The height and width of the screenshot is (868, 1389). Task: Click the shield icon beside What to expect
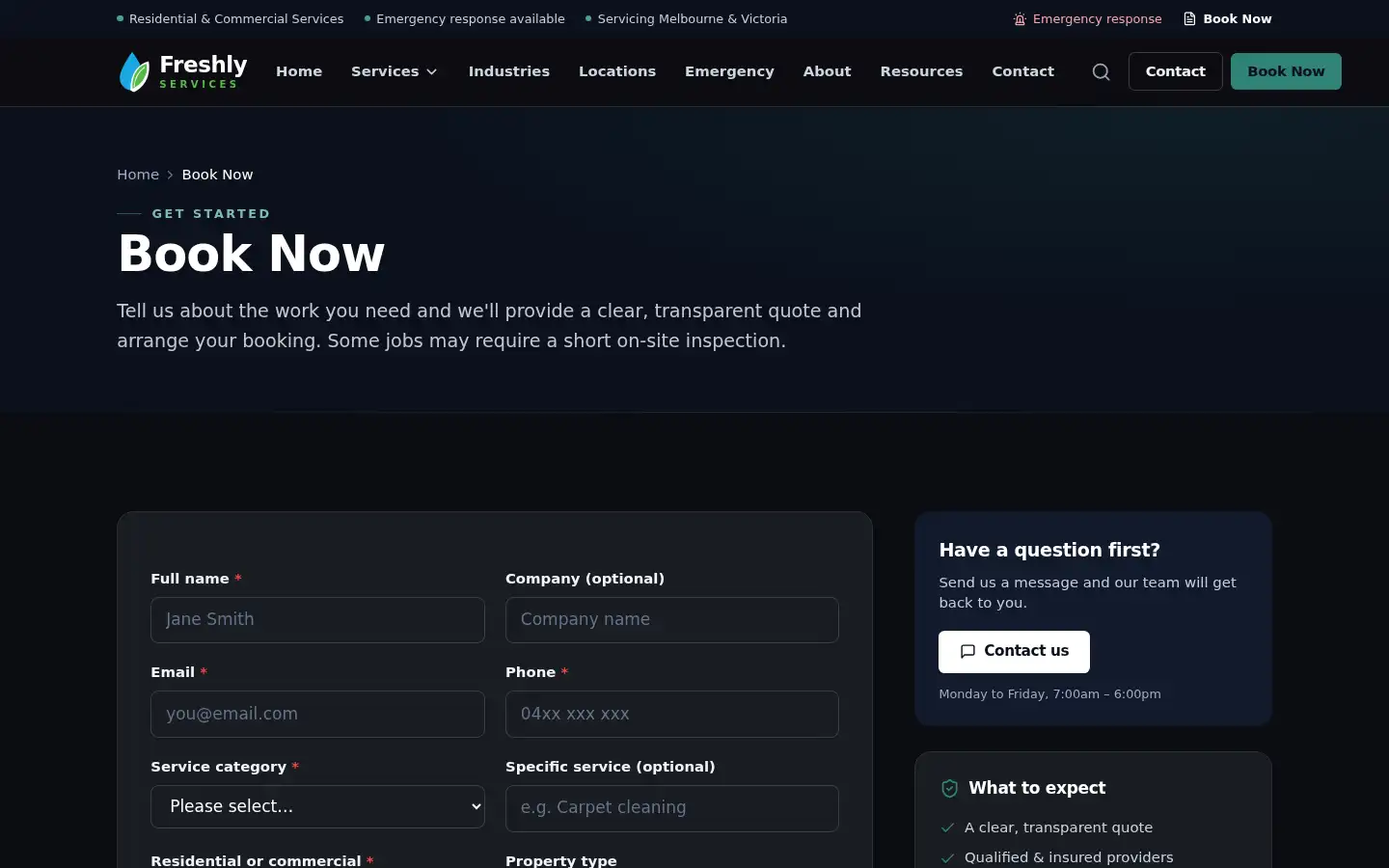[949, 788]
